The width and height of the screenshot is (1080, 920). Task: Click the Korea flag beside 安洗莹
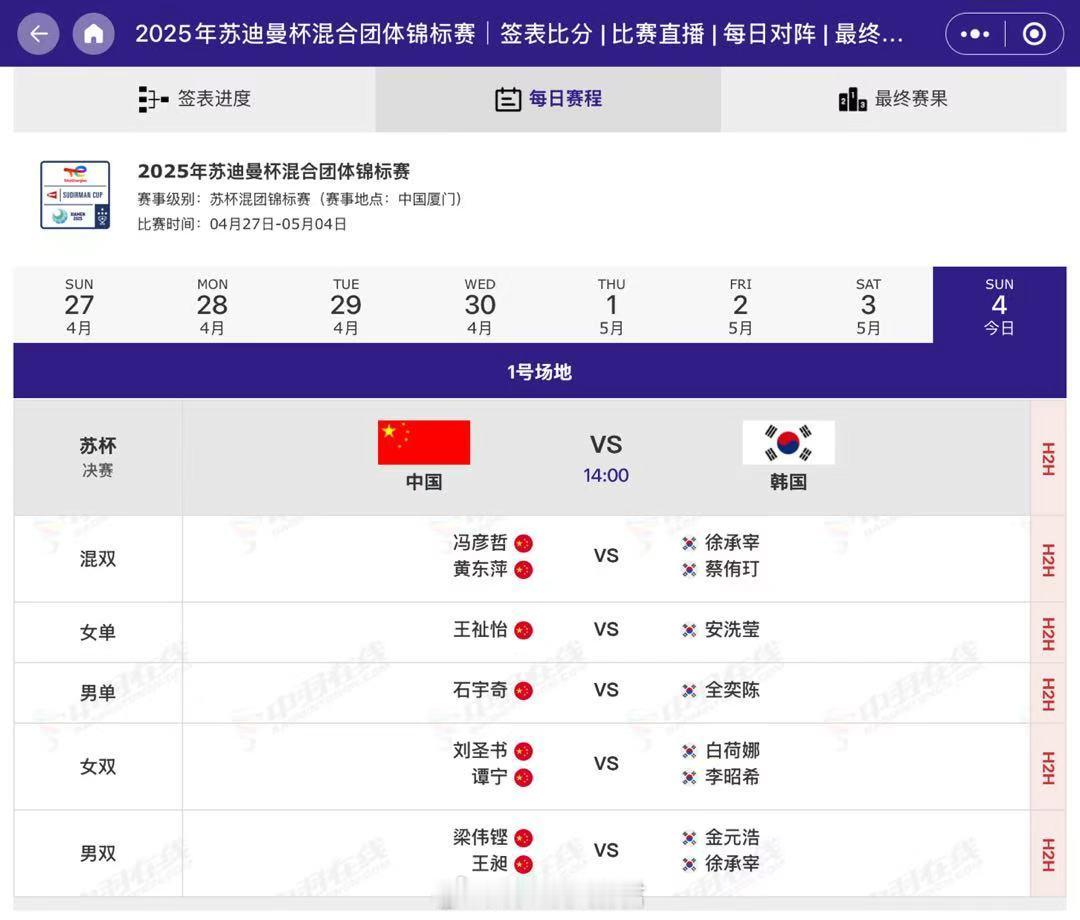(x=689, y=630)
